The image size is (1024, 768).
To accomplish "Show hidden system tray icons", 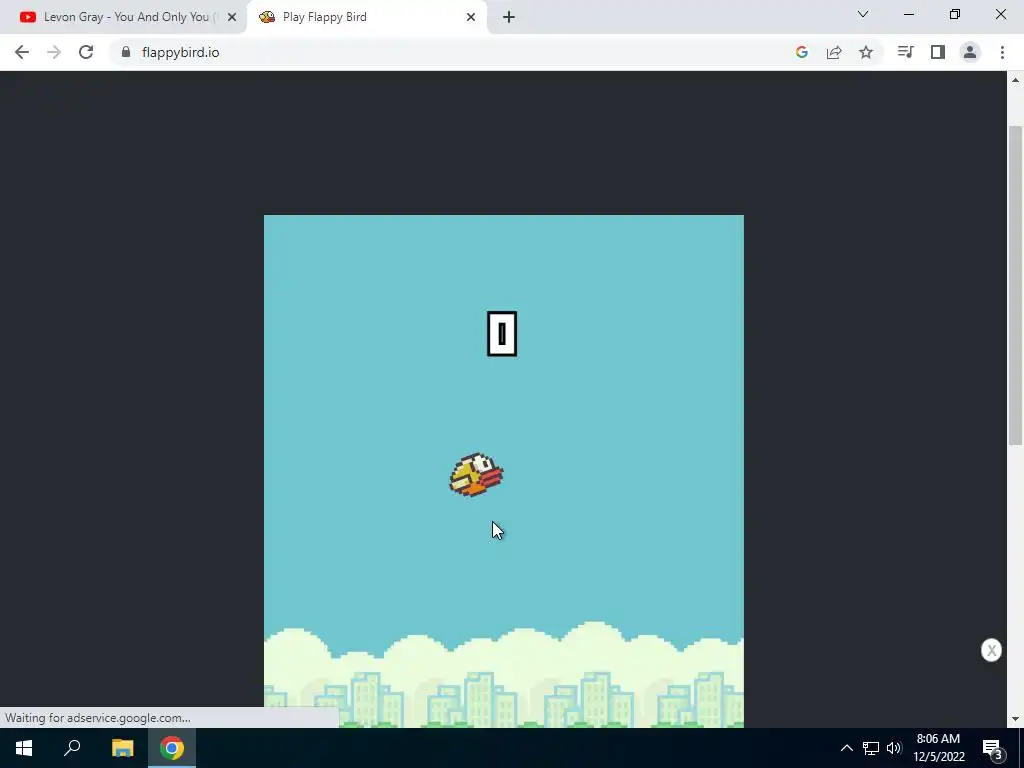I will (x=846, y=748).
